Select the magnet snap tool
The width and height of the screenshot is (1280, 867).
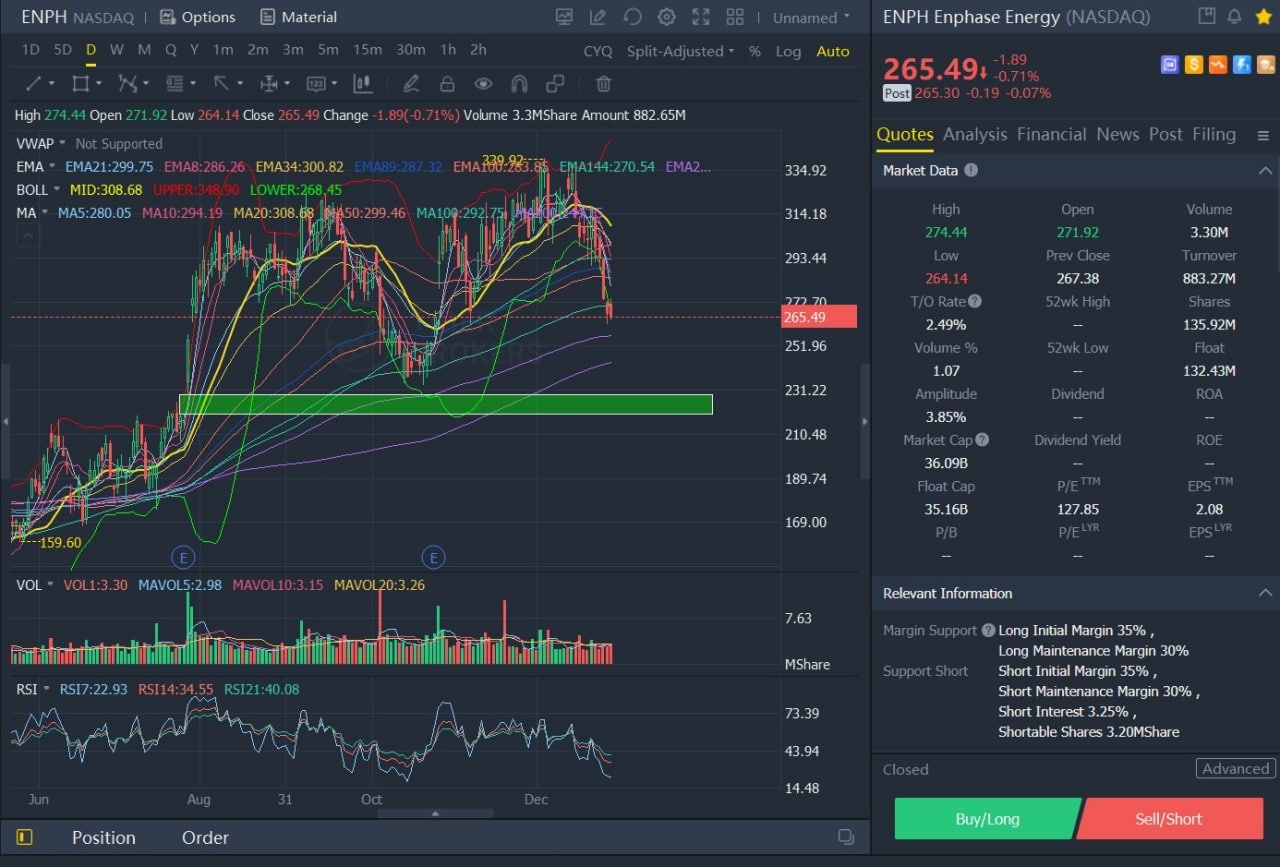point(519,84)
